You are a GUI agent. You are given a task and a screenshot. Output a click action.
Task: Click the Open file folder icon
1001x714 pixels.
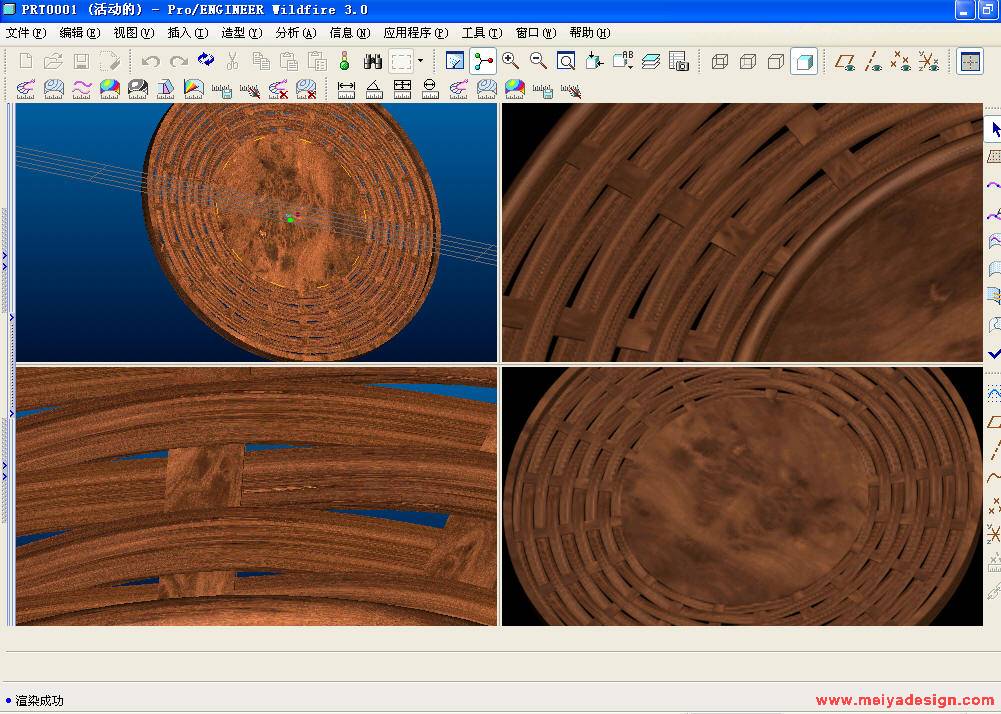(54, 61)
